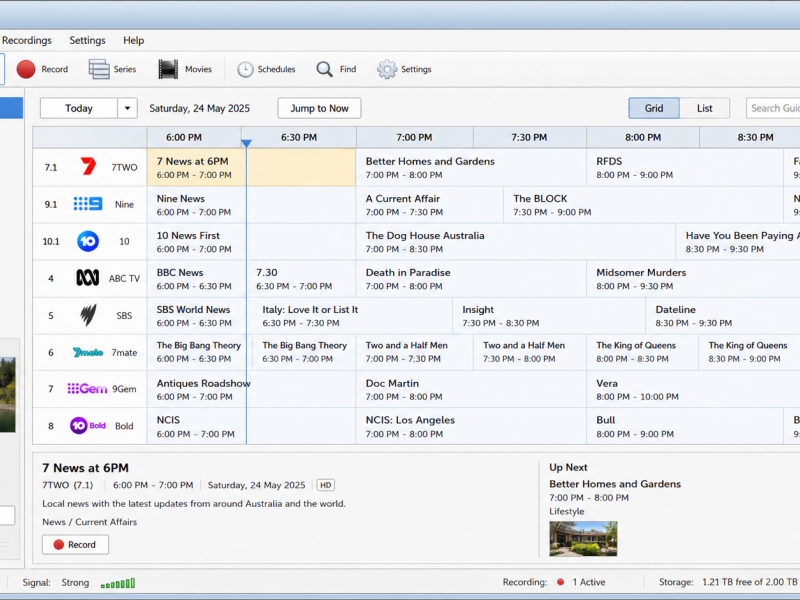This screenshot has width=800, height=600.
Task: Select Italy: Love It or List It
Action: [349, 316]
